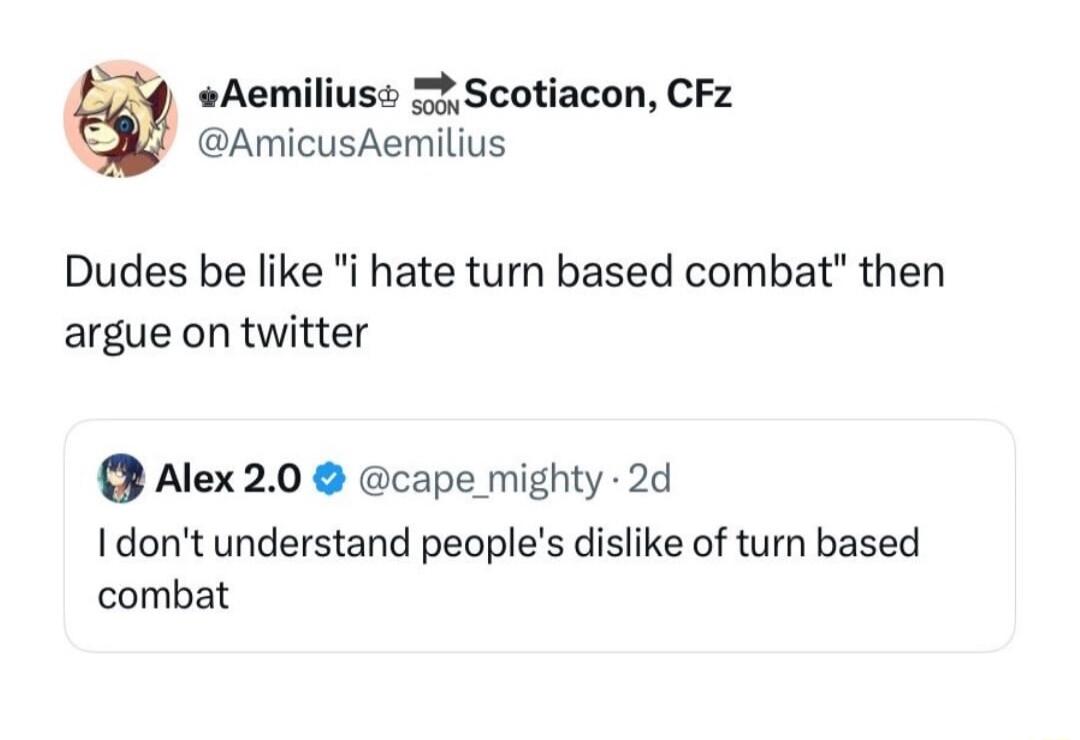Click the "Dudes be like" tweet line
This screenshot has height=740, width=1080.
(x=504, y=273)
